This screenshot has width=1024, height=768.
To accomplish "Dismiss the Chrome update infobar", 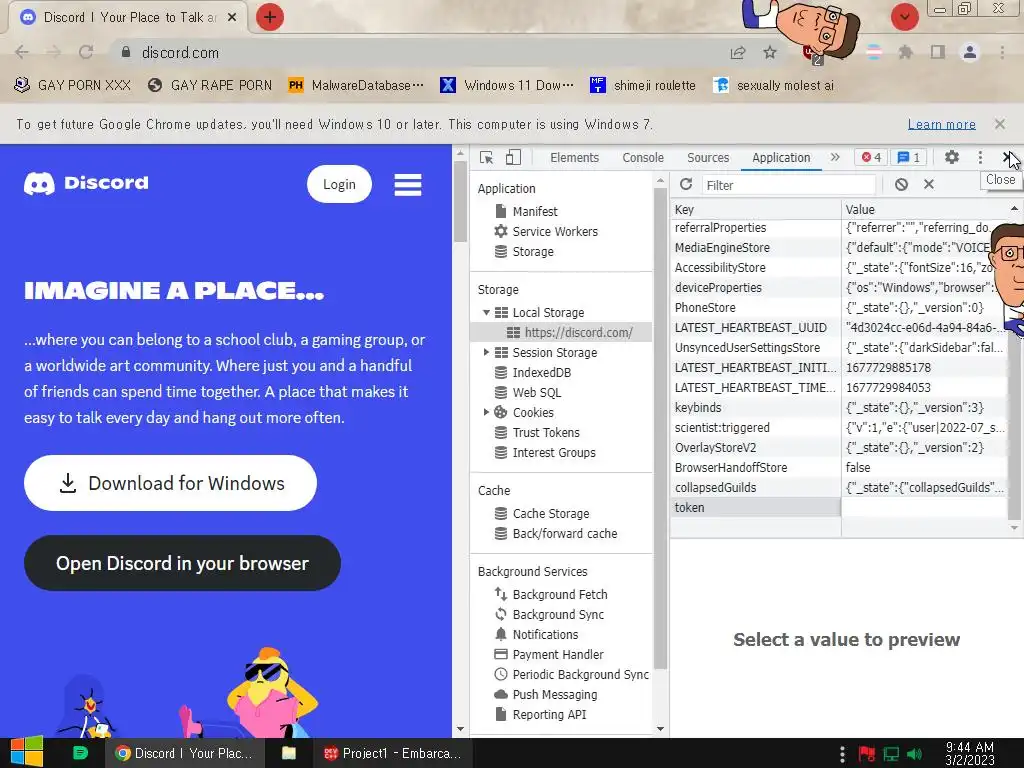I will [x=999, y=123].
